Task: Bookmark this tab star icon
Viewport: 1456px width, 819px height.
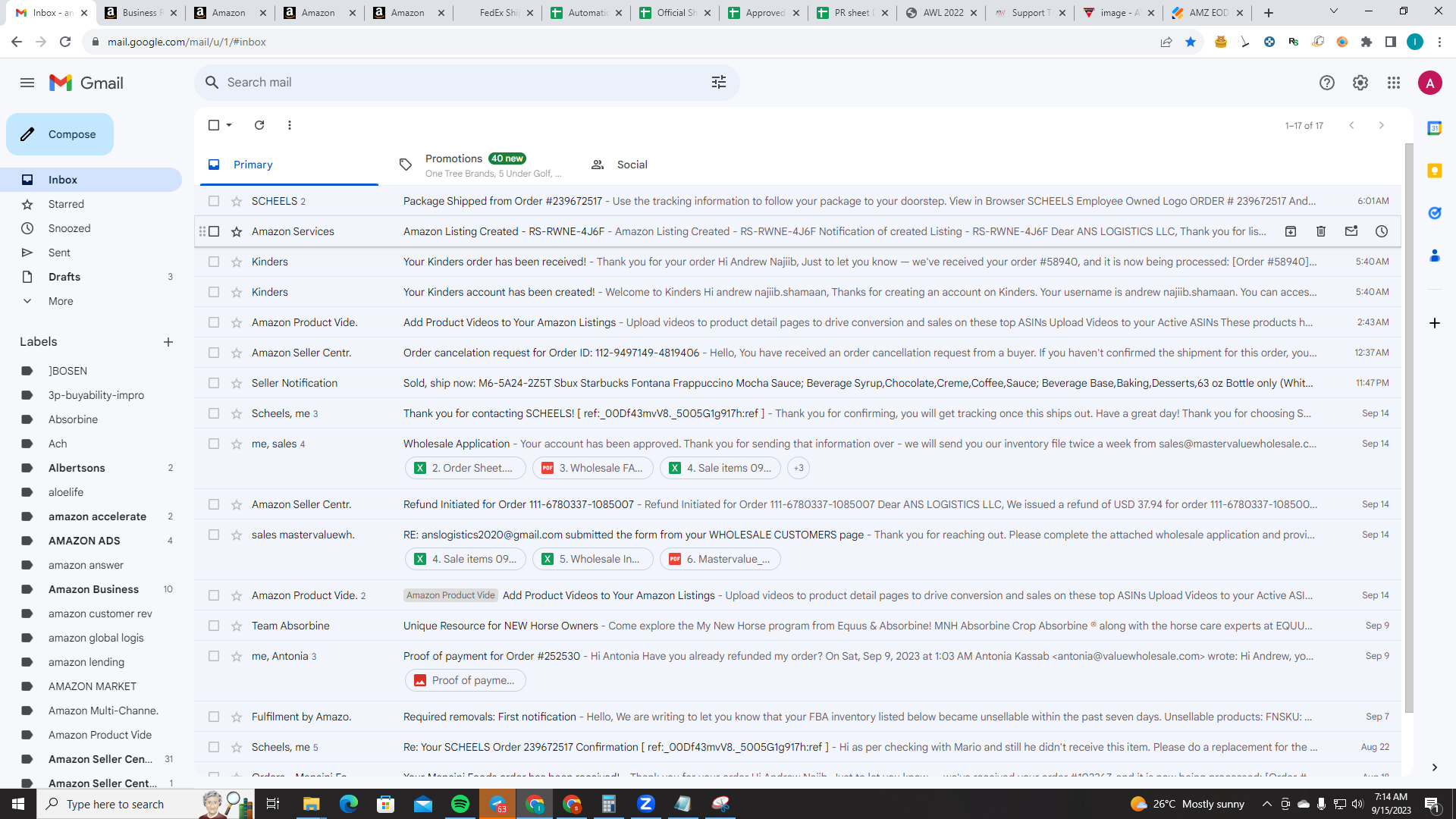Action: [1191, 42]
